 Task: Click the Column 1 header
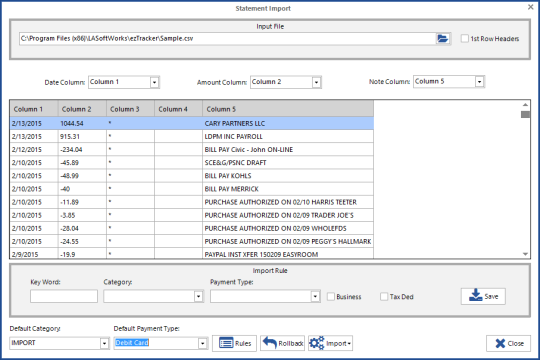34,109
